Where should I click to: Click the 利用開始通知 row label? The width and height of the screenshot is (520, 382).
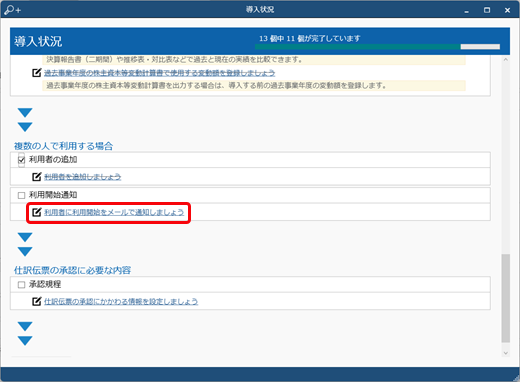(53, 195)
